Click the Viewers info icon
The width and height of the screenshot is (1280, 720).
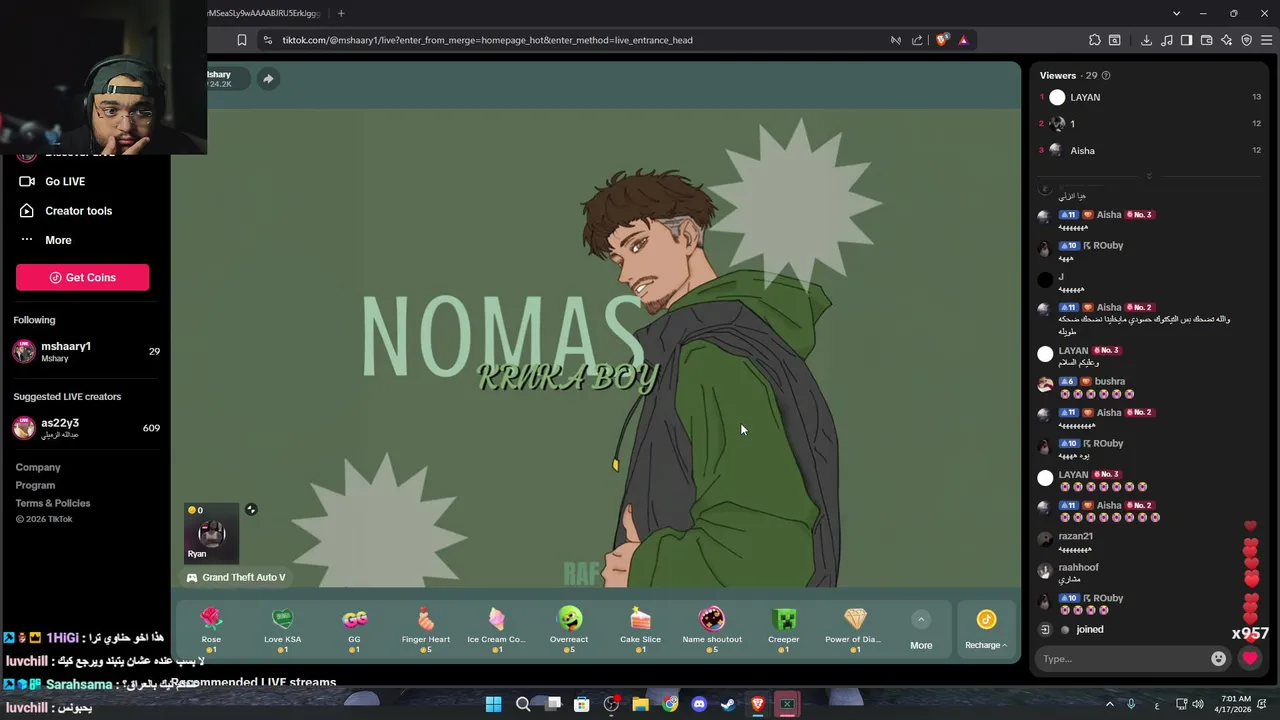coord(1105,75)
